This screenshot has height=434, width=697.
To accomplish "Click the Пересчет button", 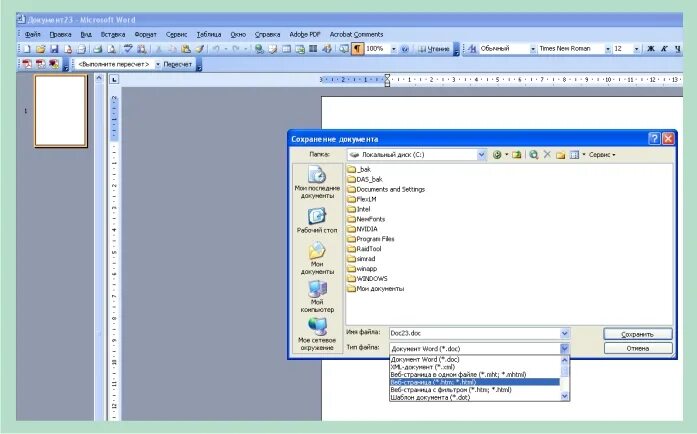I will (x=177, y=64).
